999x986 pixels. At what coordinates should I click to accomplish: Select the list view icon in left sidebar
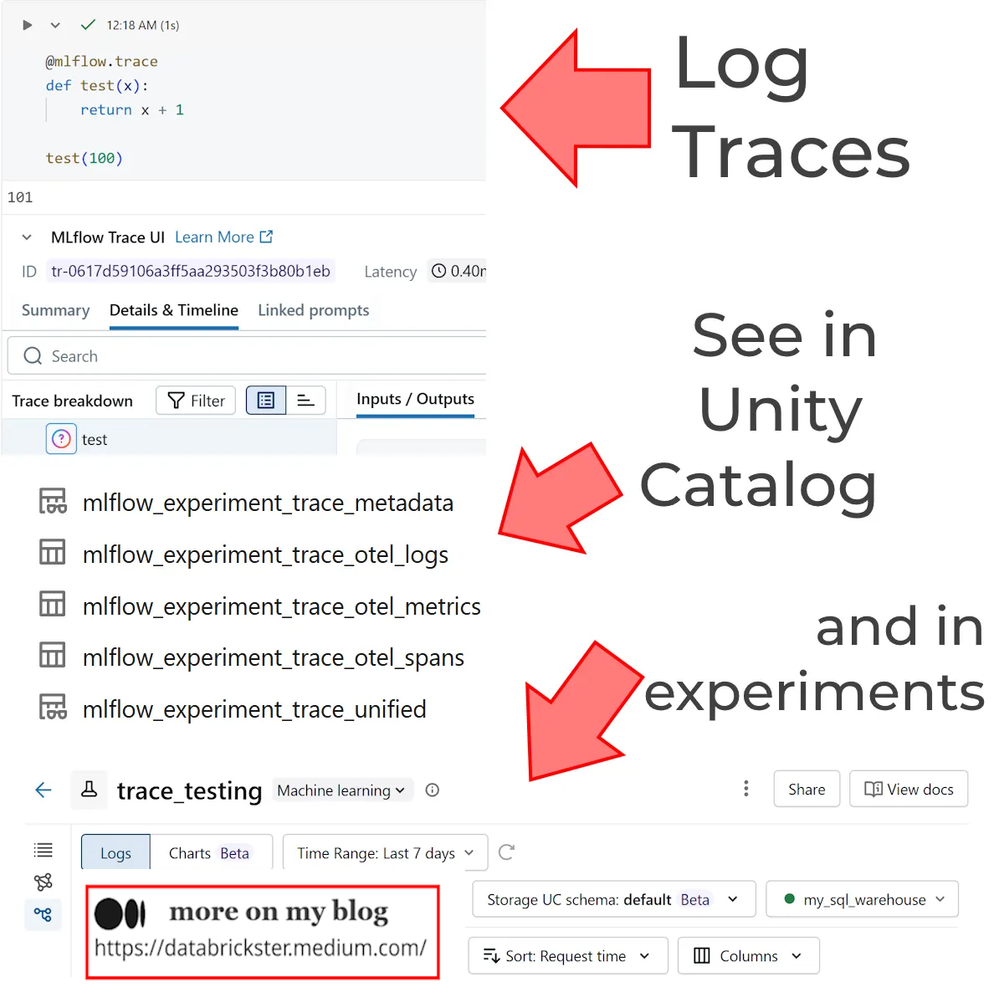pyautogui.click(x=42, y=851)
